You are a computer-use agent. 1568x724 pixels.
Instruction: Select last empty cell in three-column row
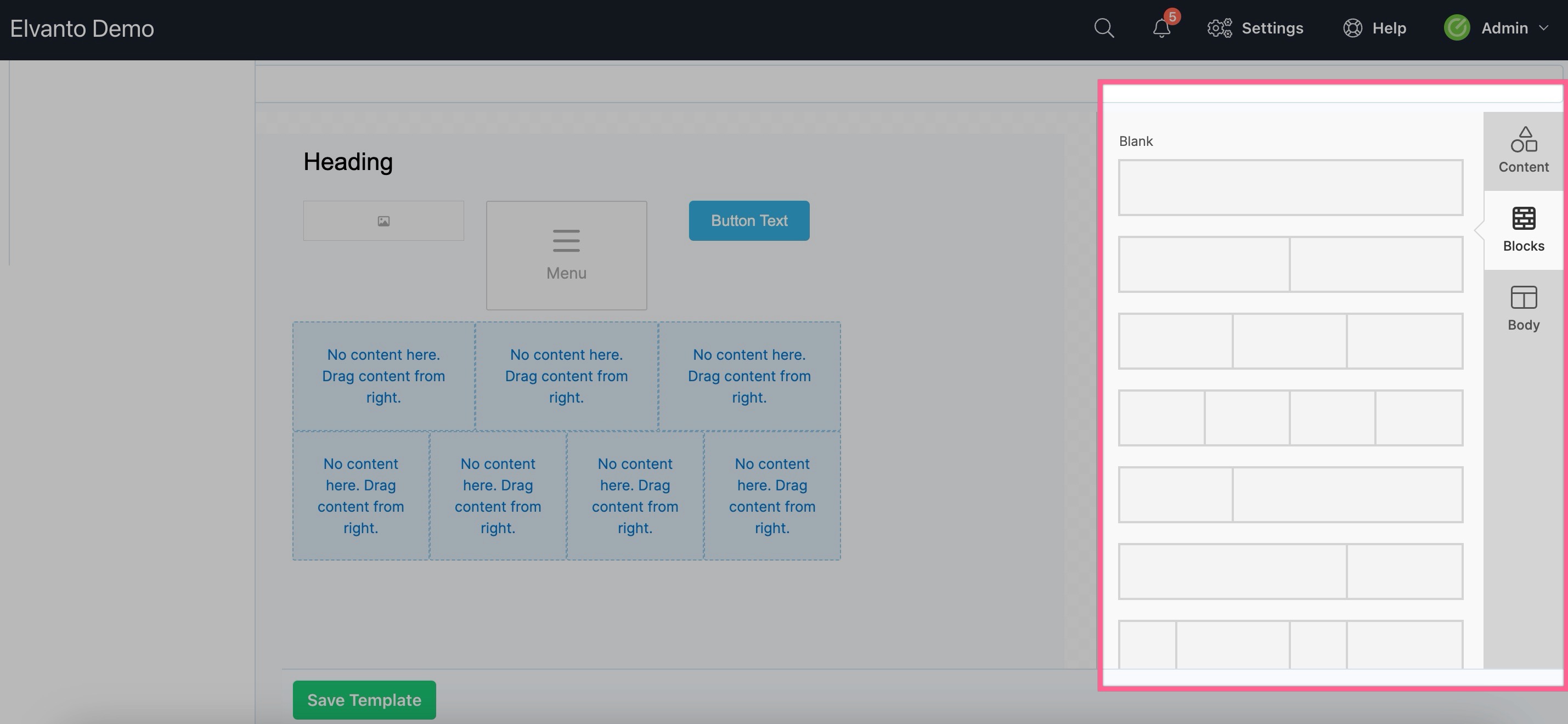[749, 376]
